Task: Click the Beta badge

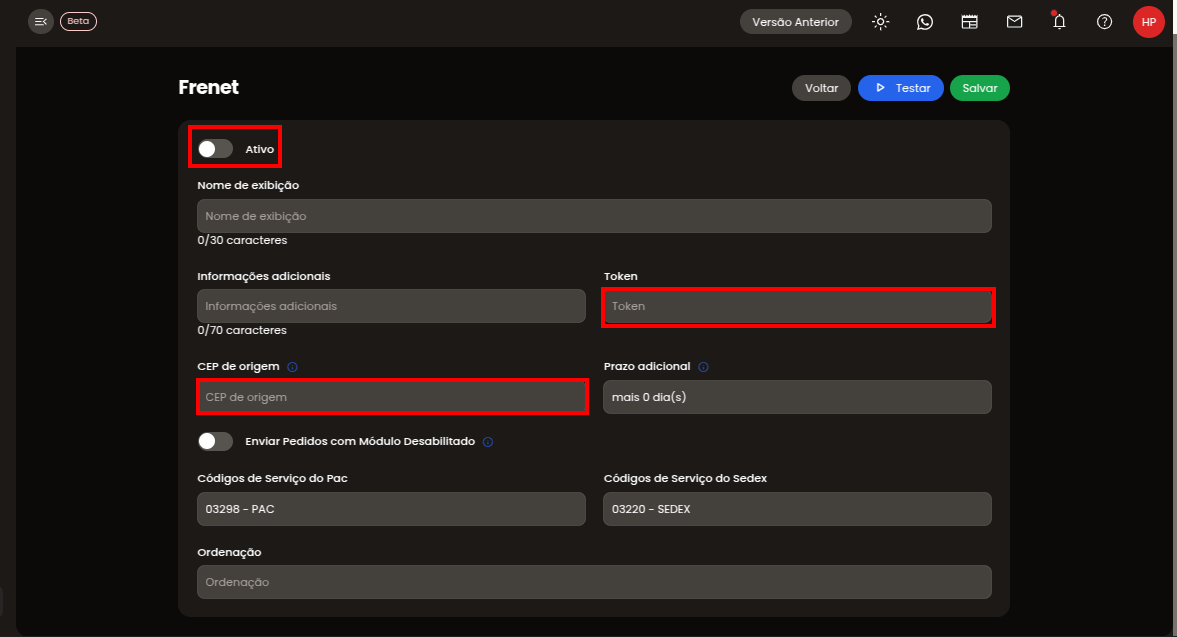Action: pyautogui.click(x=78, y=21)
